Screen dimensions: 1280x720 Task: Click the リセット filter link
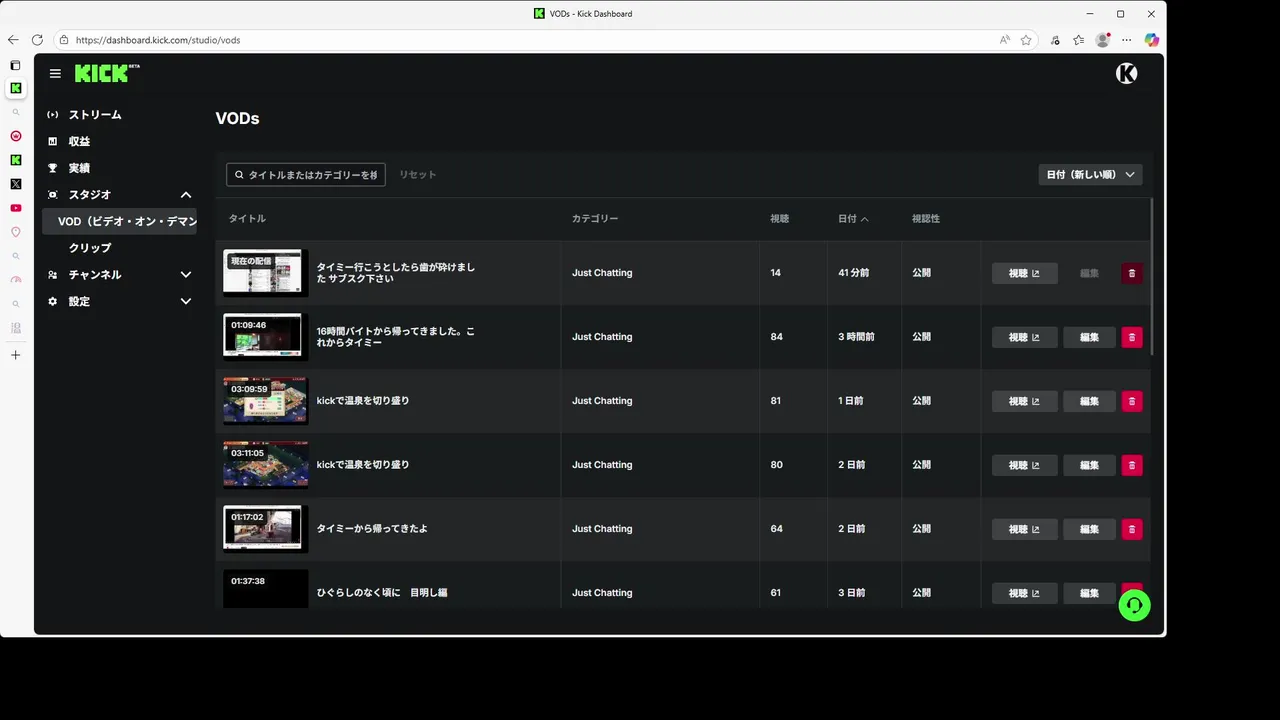tap(417, 175)
